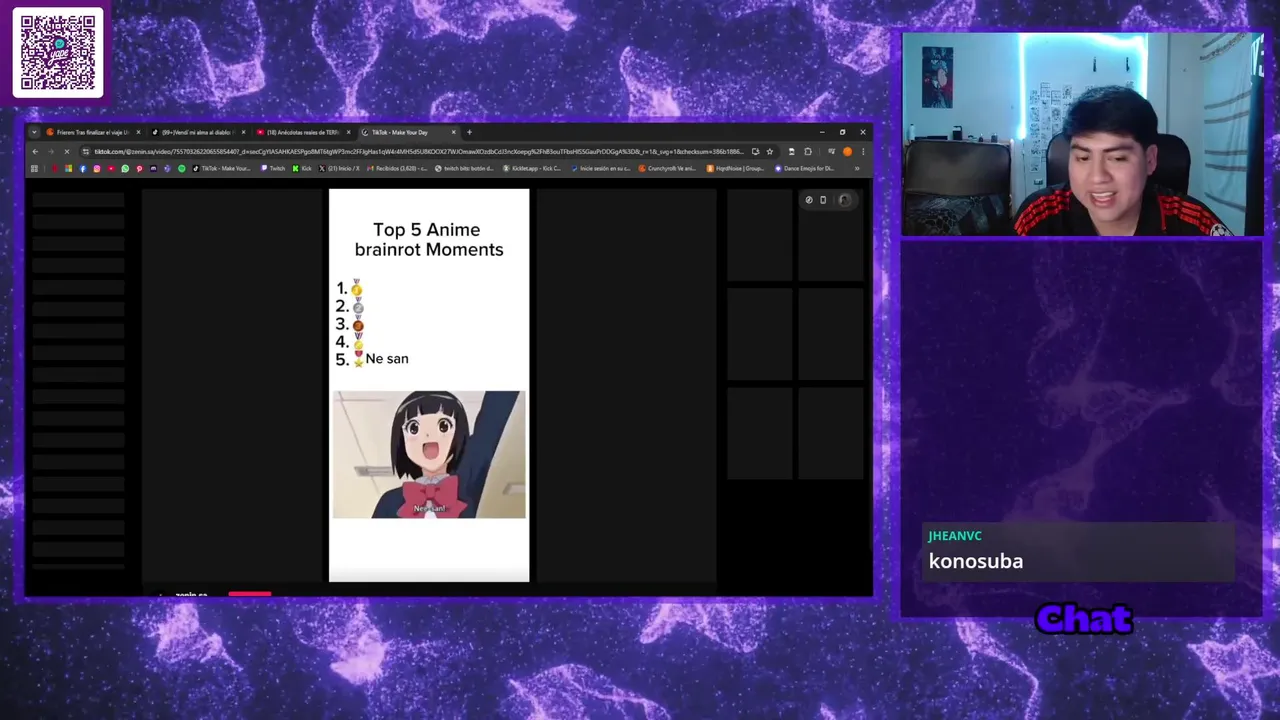Open the TikTok profile avatar
The height and width of the screenshot is (720, 1280).
(844, 200)
